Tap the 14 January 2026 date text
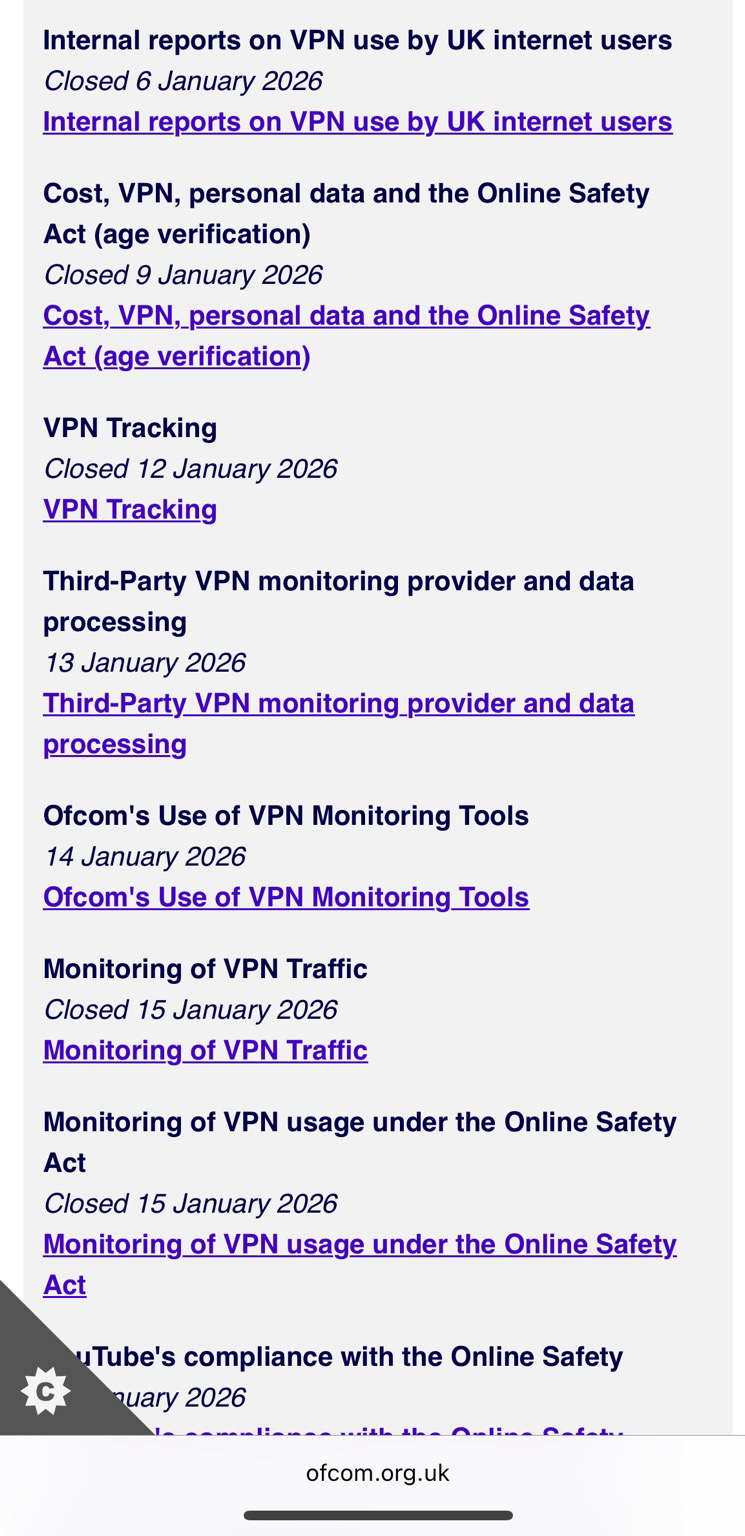 (144, 857)
